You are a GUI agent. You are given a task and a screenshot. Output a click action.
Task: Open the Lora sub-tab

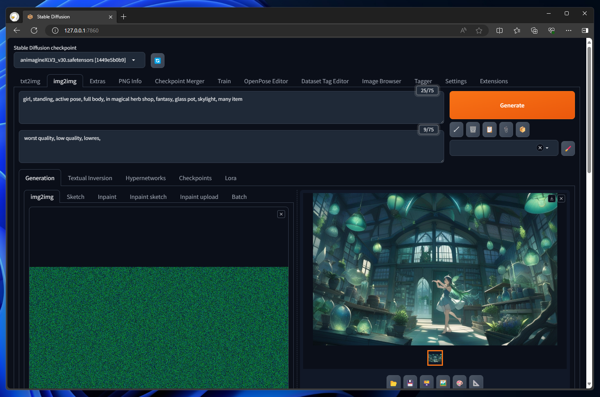[x=230, y=178]
